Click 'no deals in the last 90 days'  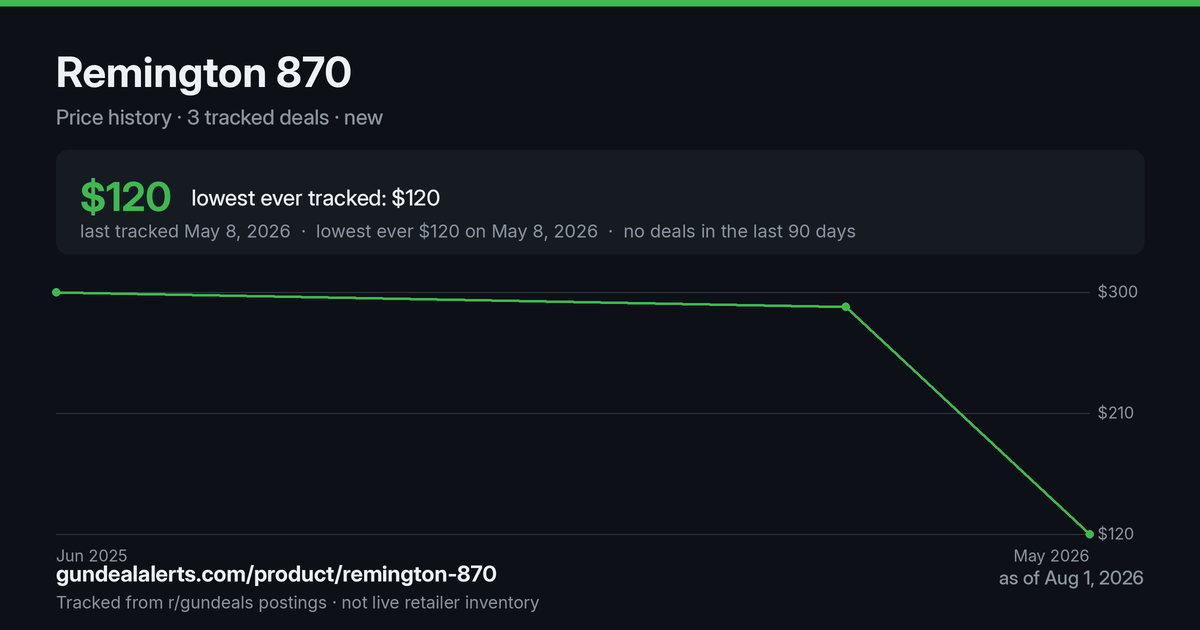coord(739,231)
